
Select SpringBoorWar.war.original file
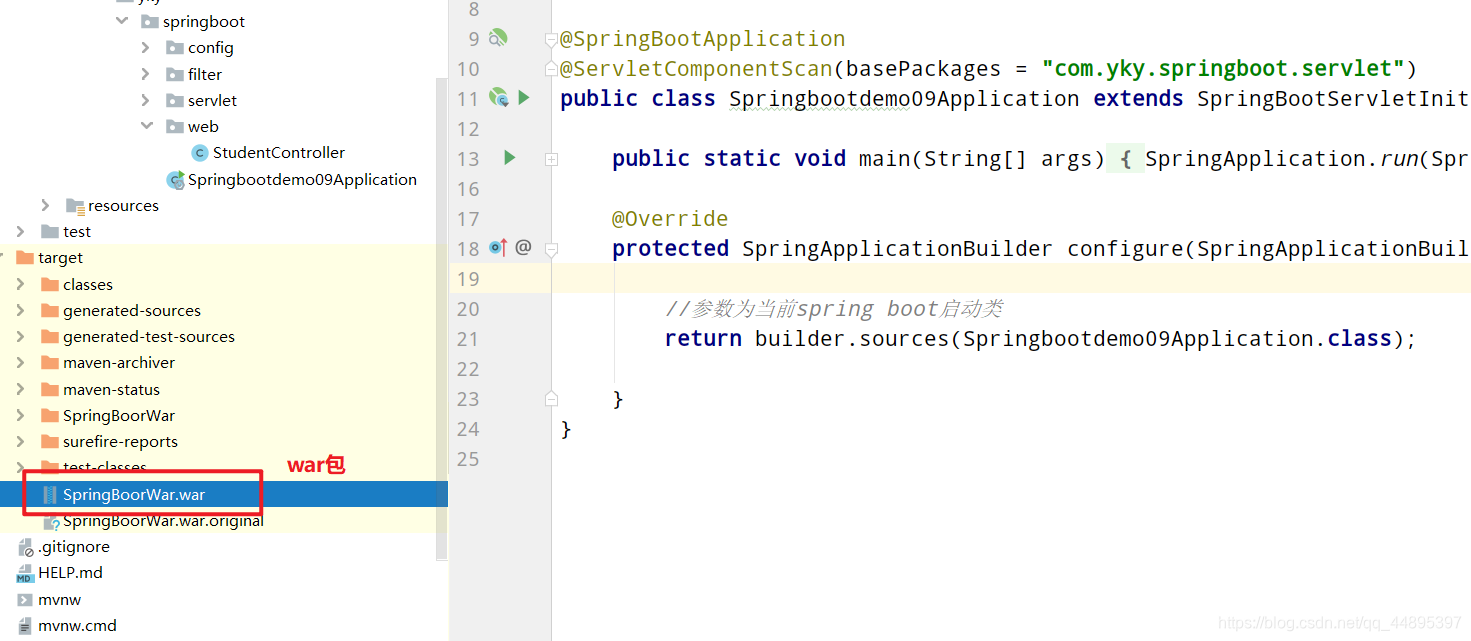pyautogui.click(x=163, y=520)
